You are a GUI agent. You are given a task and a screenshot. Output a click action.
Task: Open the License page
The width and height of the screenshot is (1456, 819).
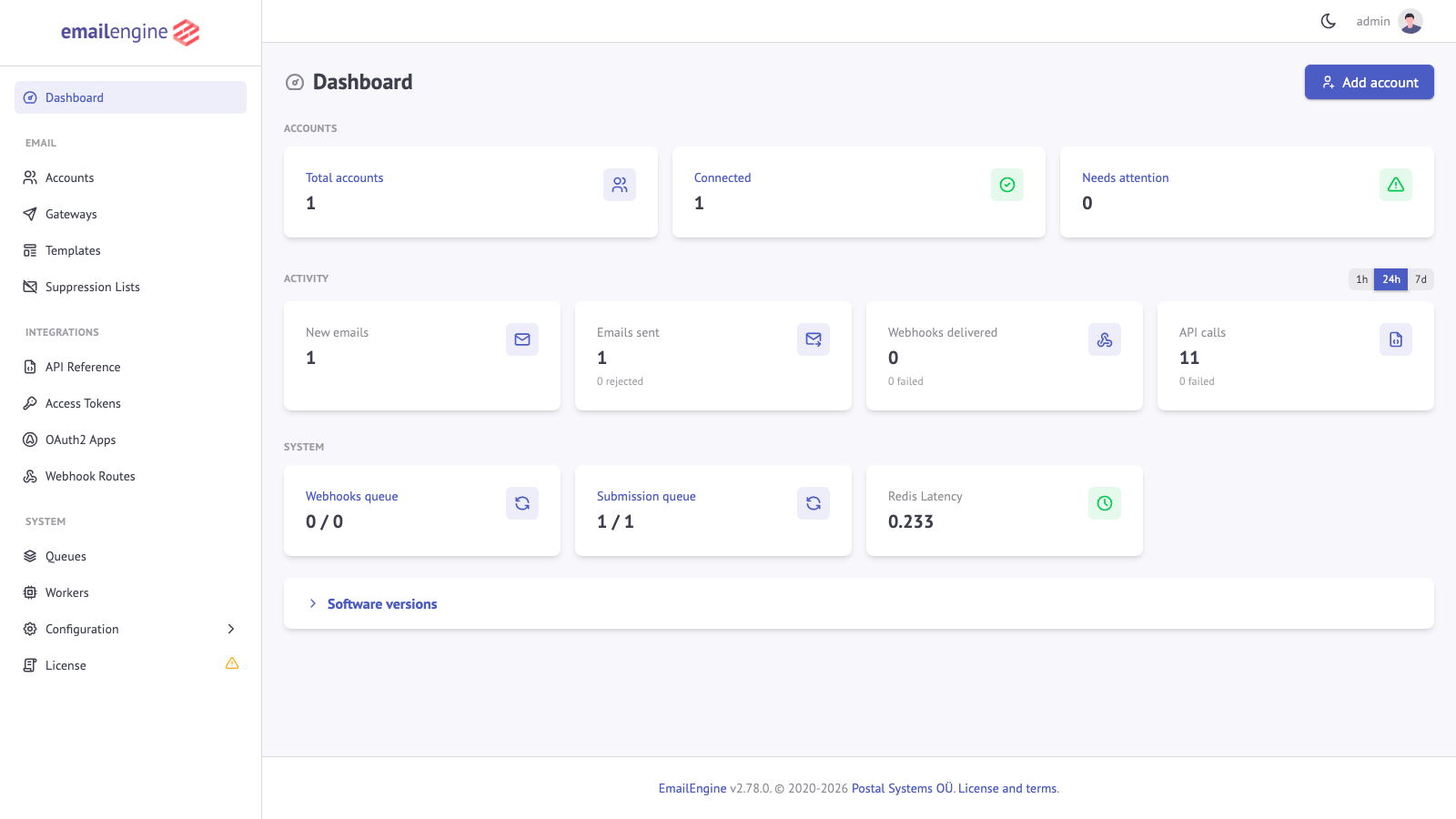(x=130, y=665)
